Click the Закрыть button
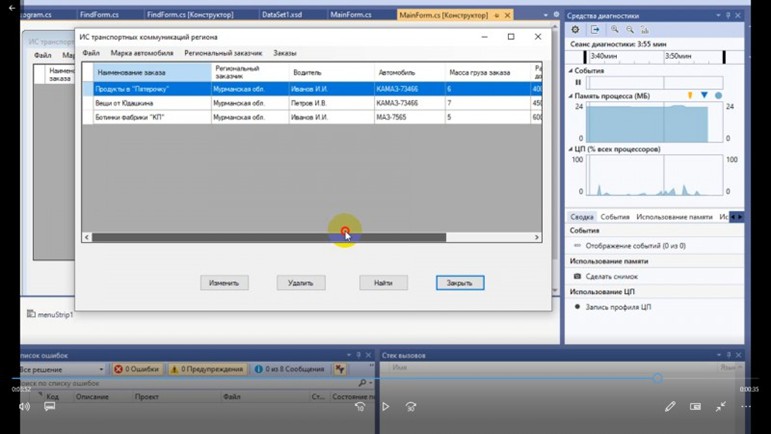The height and width of the screenshot is (434, 771). pyautogui.click(x=460, y=283)
